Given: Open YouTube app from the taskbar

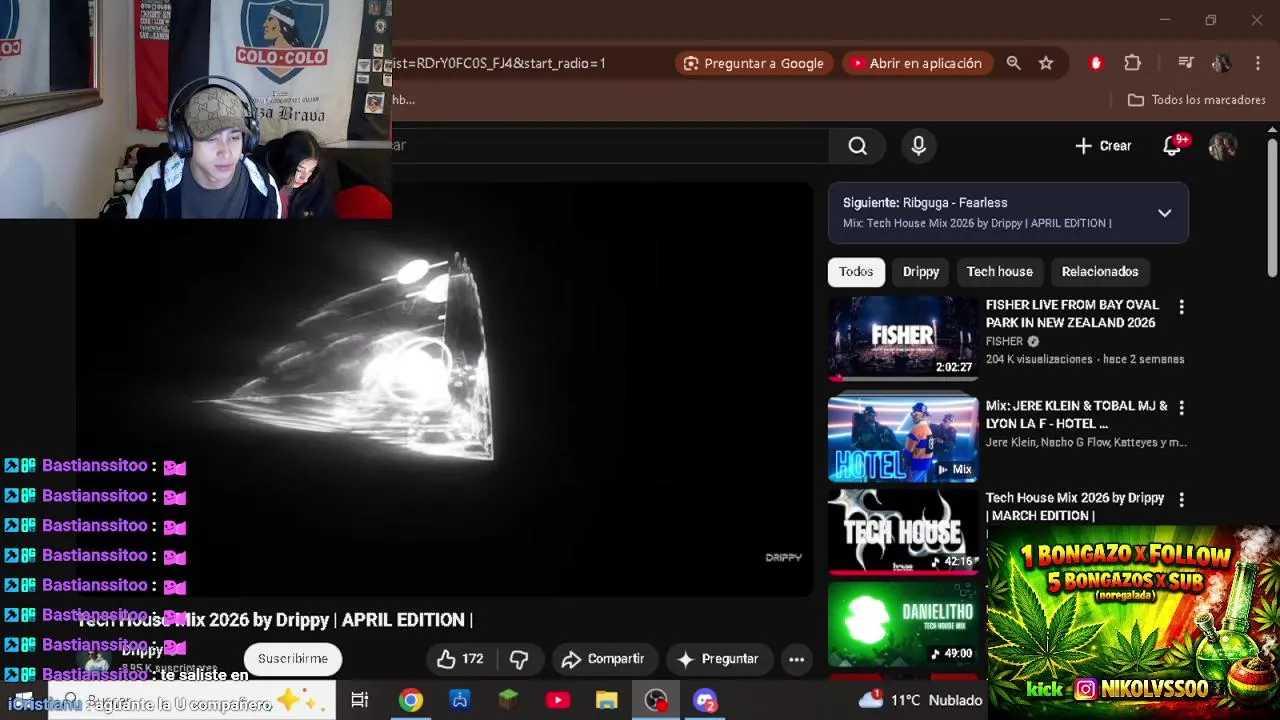Looking at the screenshot, I should point(558,701).
